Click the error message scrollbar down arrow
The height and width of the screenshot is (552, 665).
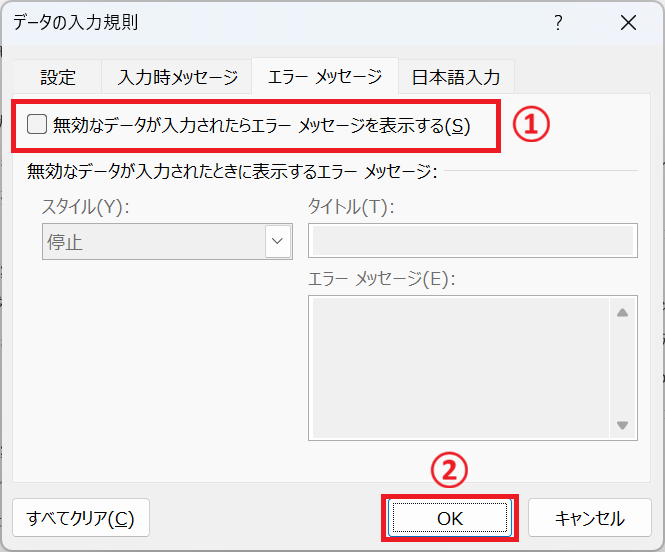pos(622,425)
